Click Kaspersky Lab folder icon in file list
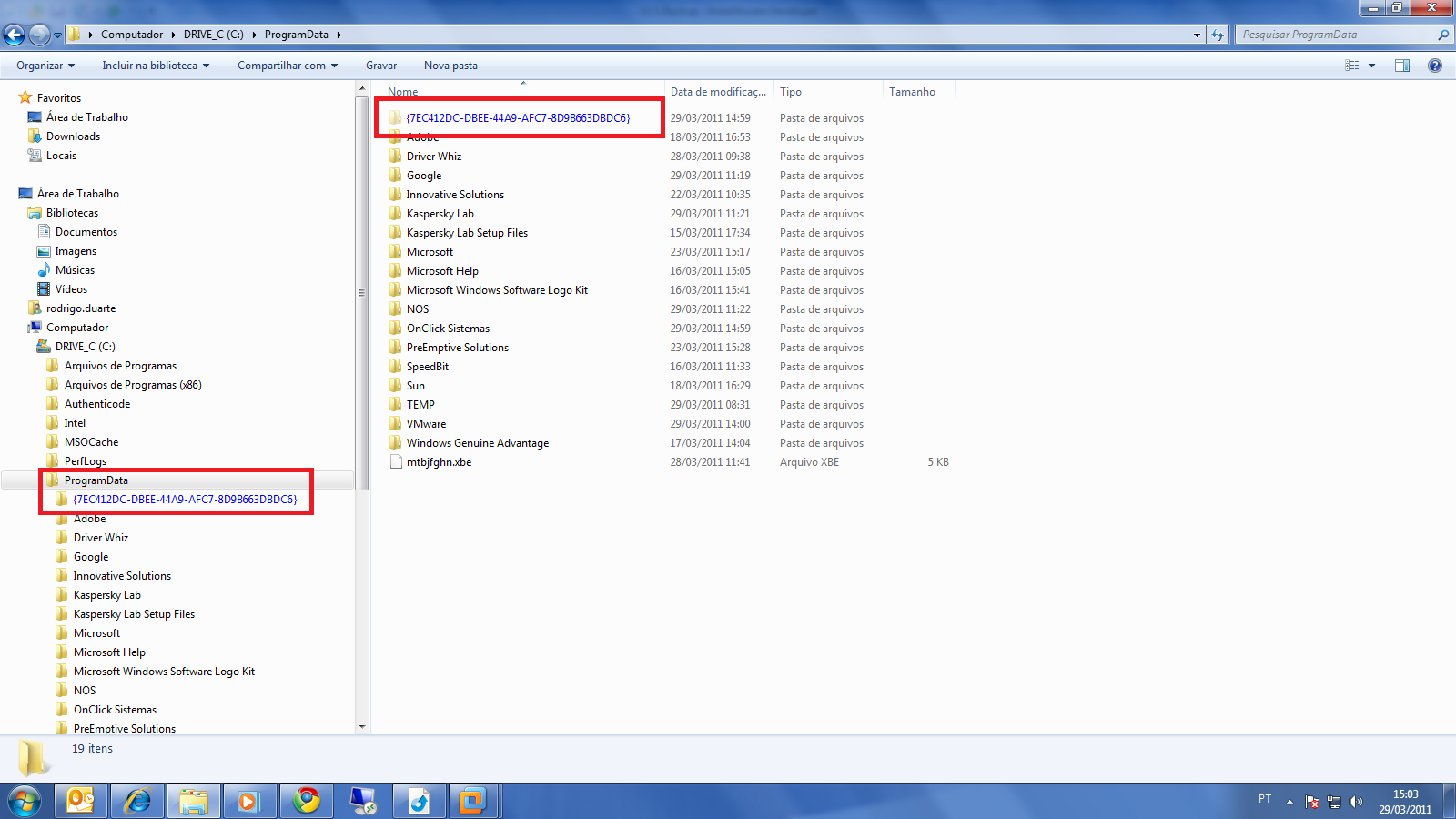Viewport: 1456px width, 819px height. (395, 213)
